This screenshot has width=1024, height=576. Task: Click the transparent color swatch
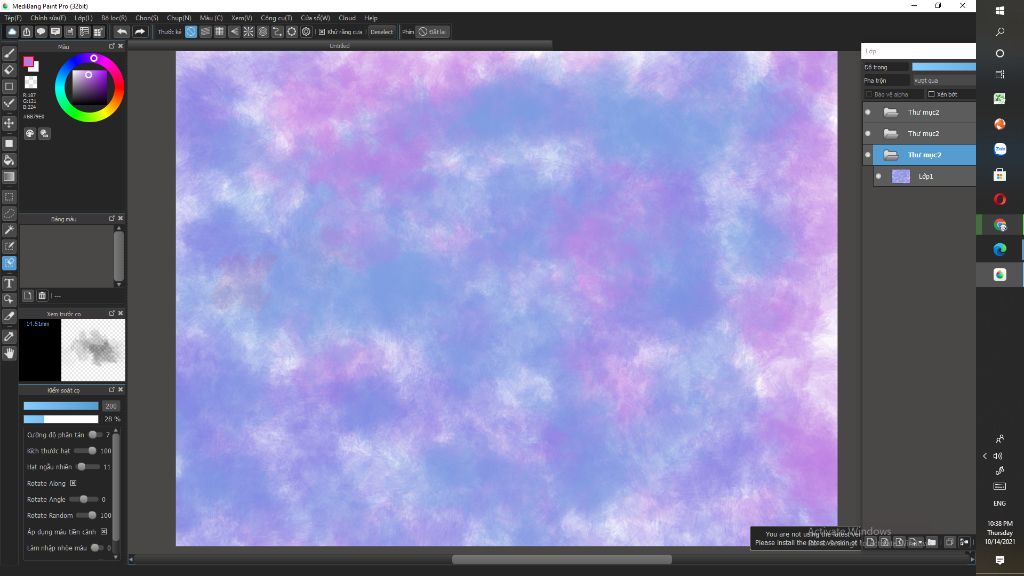click(31, 82)
